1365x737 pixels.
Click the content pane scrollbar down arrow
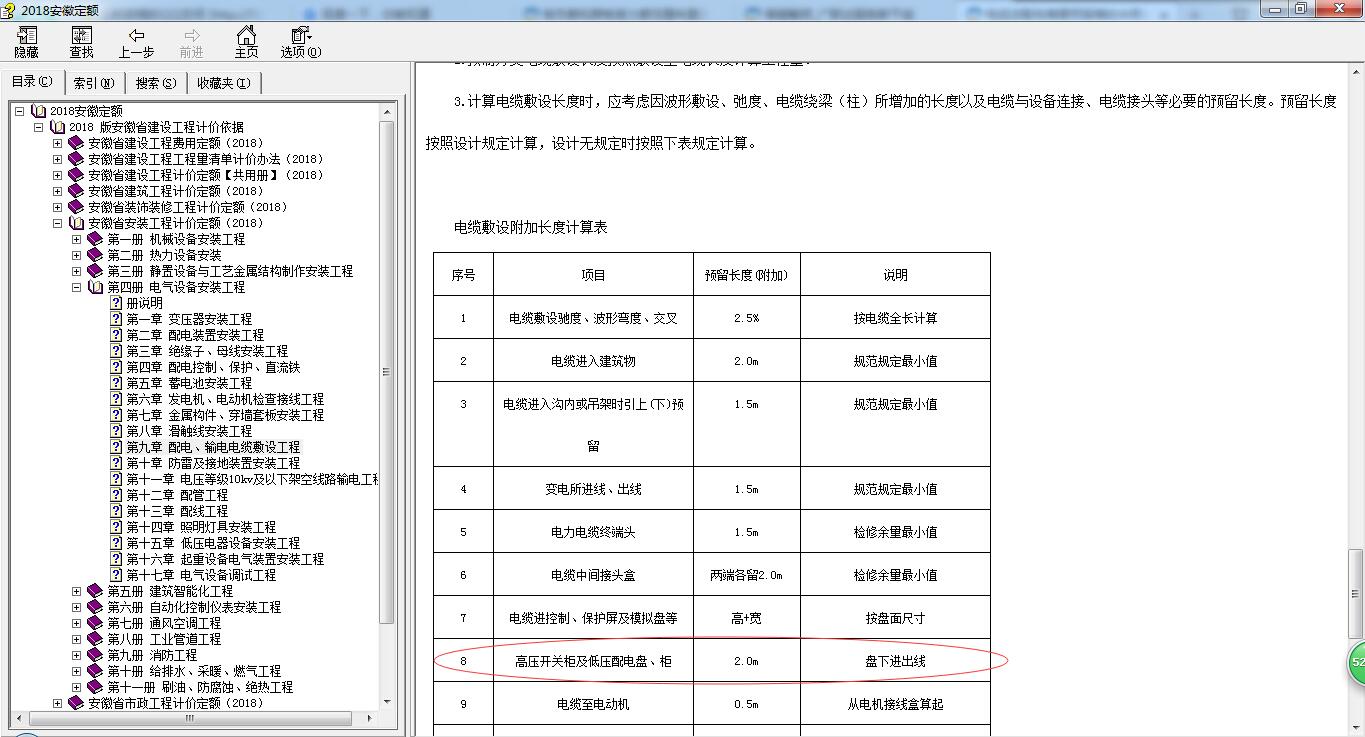point(1356,728)
